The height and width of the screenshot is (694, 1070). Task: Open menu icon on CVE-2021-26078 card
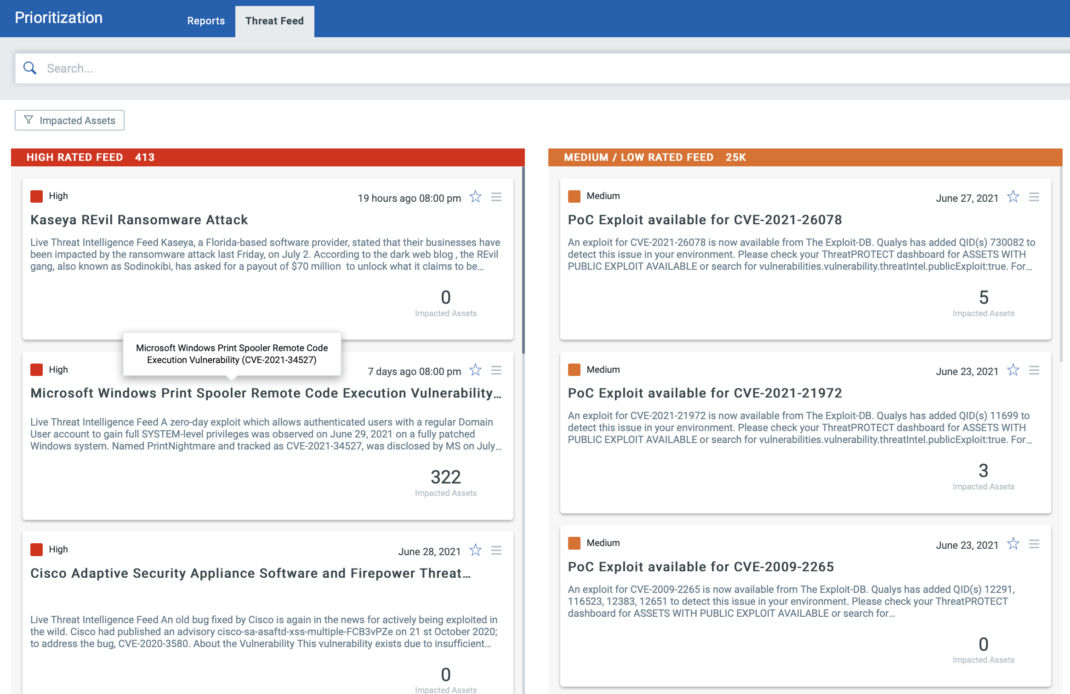point(1035,197)
